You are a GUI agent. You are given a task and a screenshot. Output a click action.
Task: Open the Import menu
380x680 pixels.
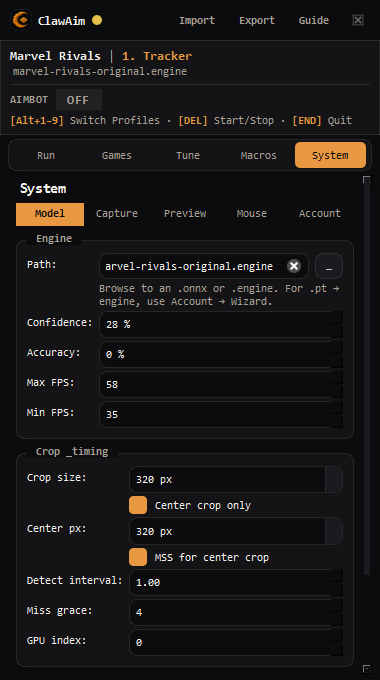pos(197,20)
